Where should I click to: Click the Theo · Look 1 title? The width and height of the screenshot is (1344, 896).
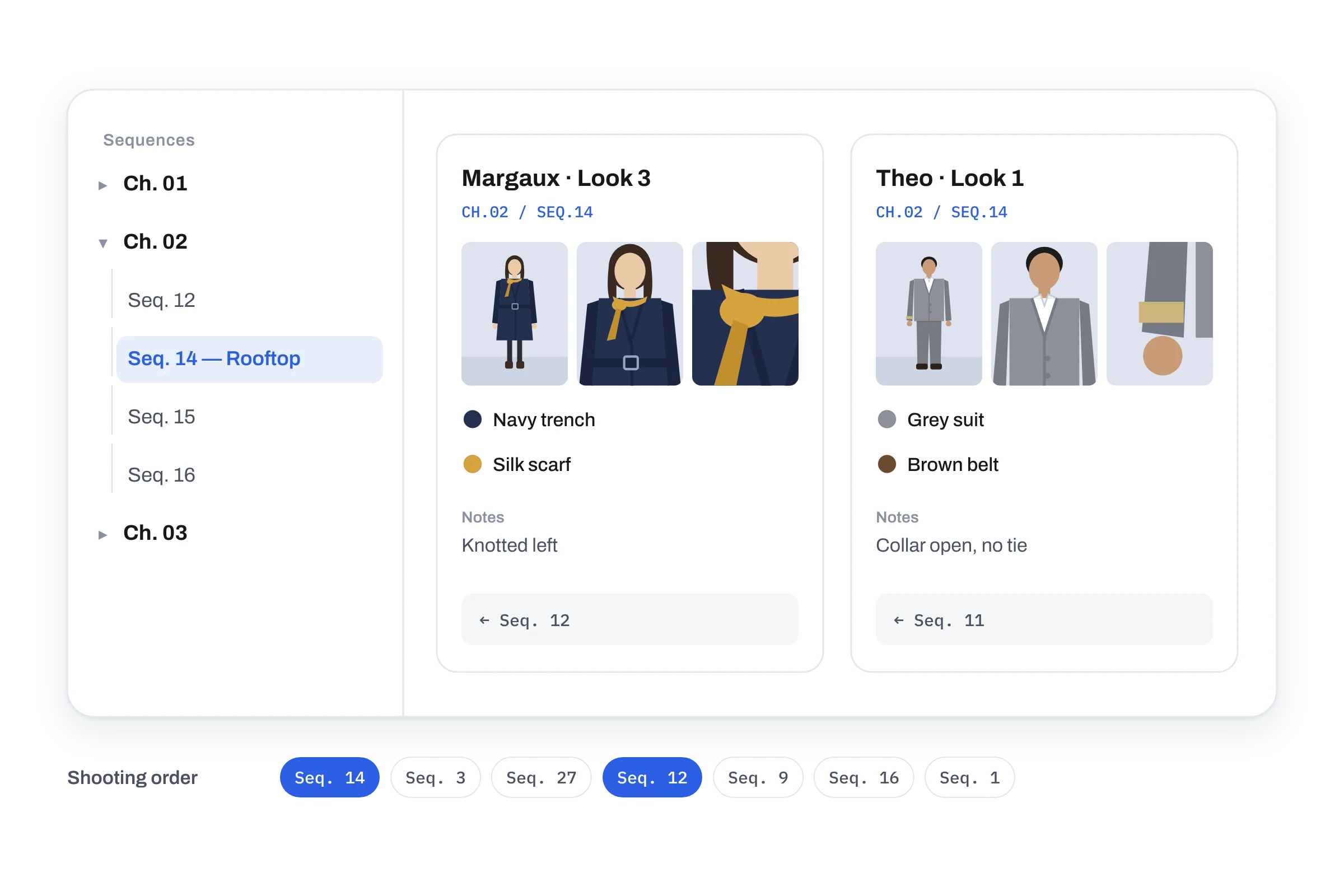pos(950,178)
